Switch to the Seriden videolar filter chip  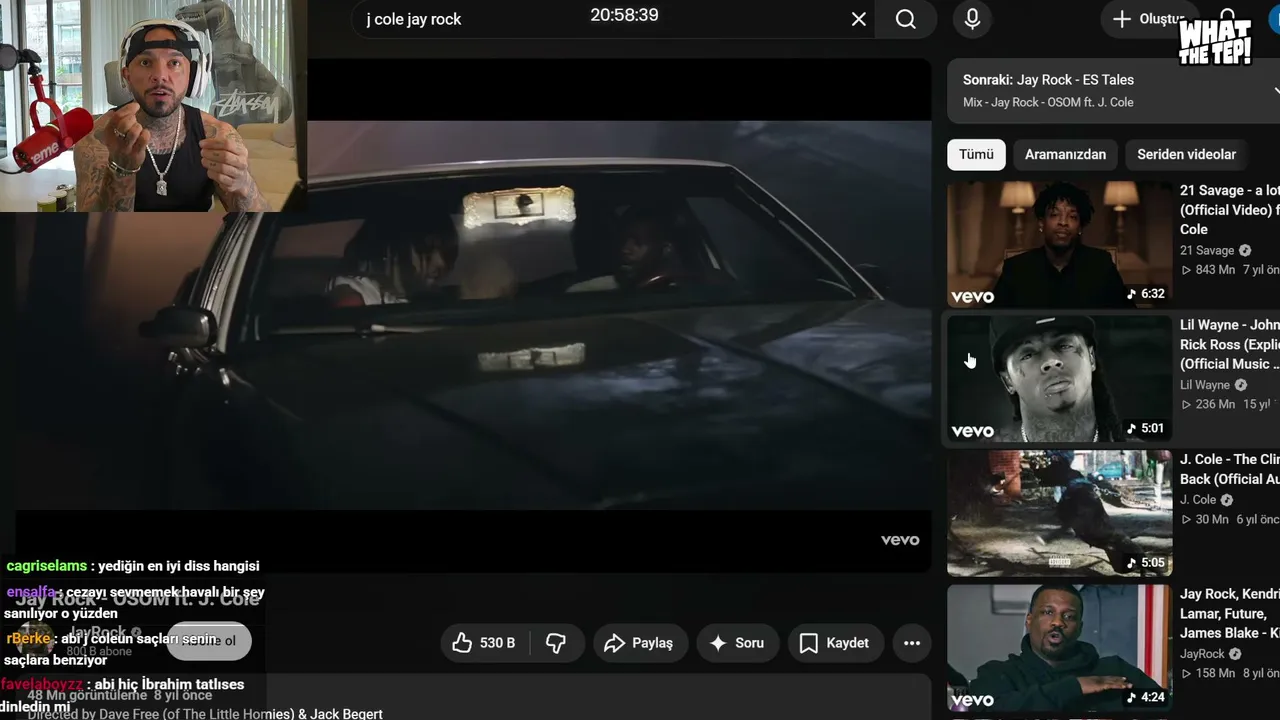coord(1186,154)
